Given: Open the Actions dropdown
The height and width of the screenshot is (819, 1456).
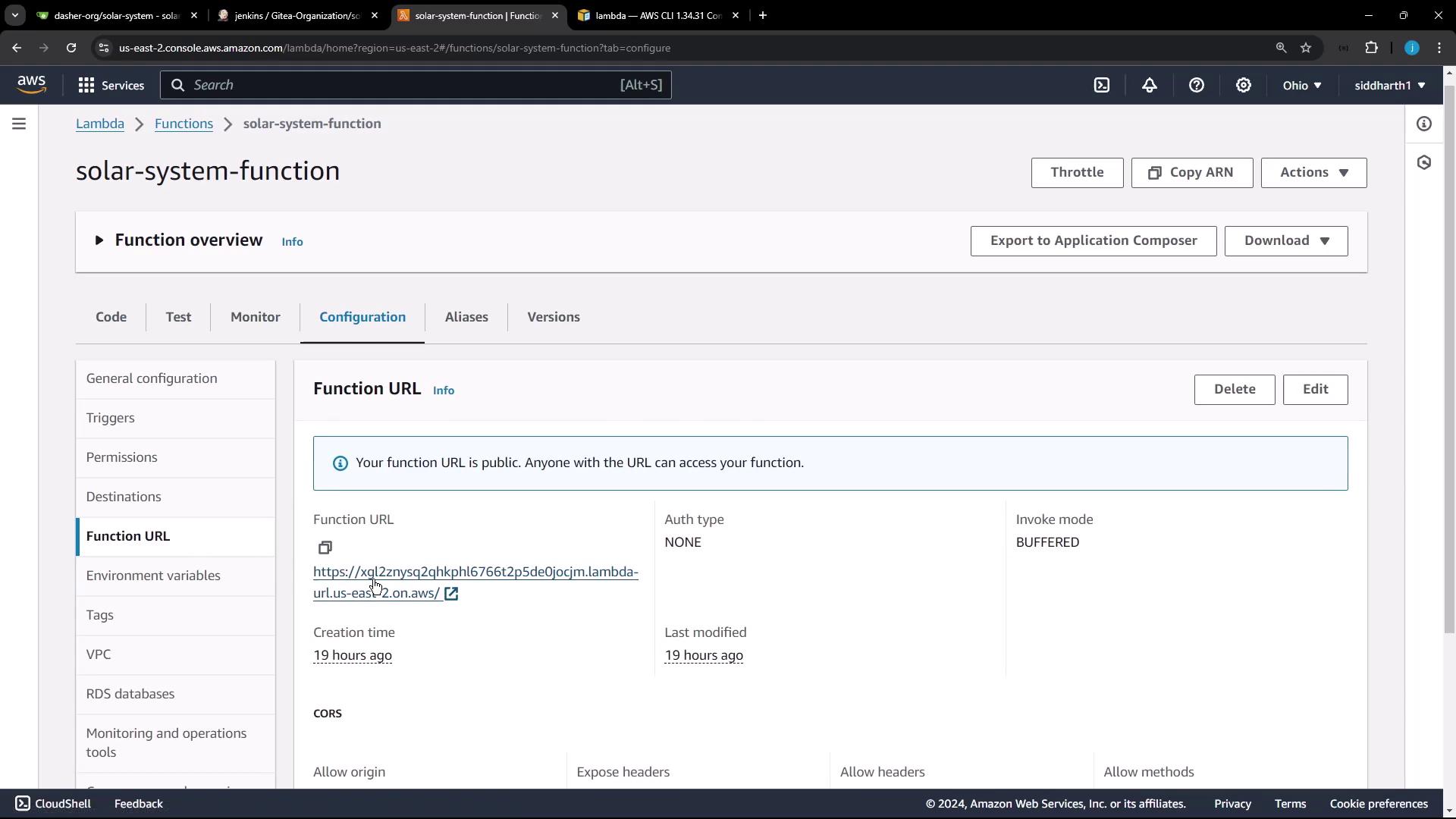Looking at the screenshot, I should click(1313, 173).
